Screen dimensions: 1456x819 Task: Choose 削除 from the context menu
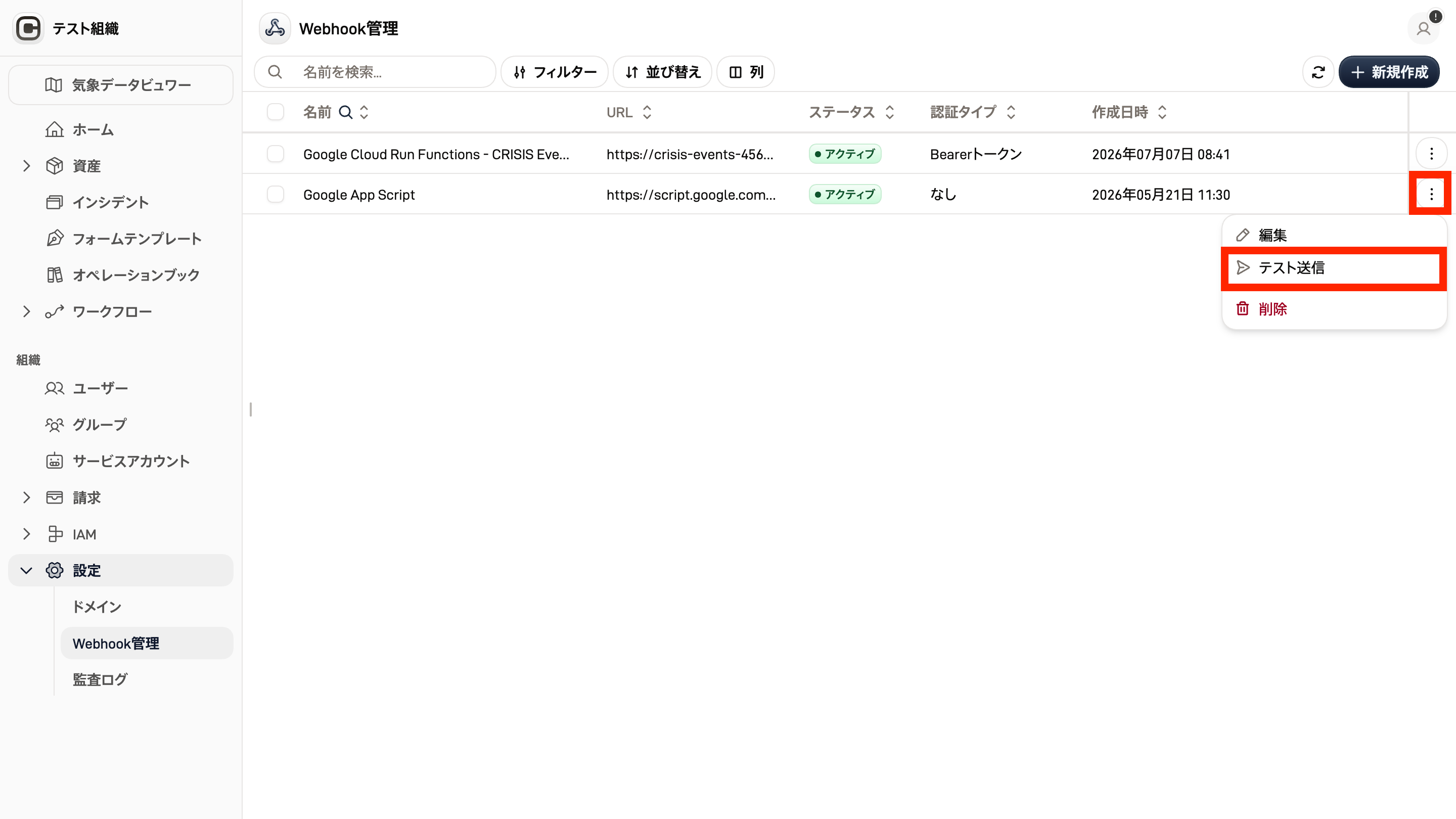(x=1334, y=308)
